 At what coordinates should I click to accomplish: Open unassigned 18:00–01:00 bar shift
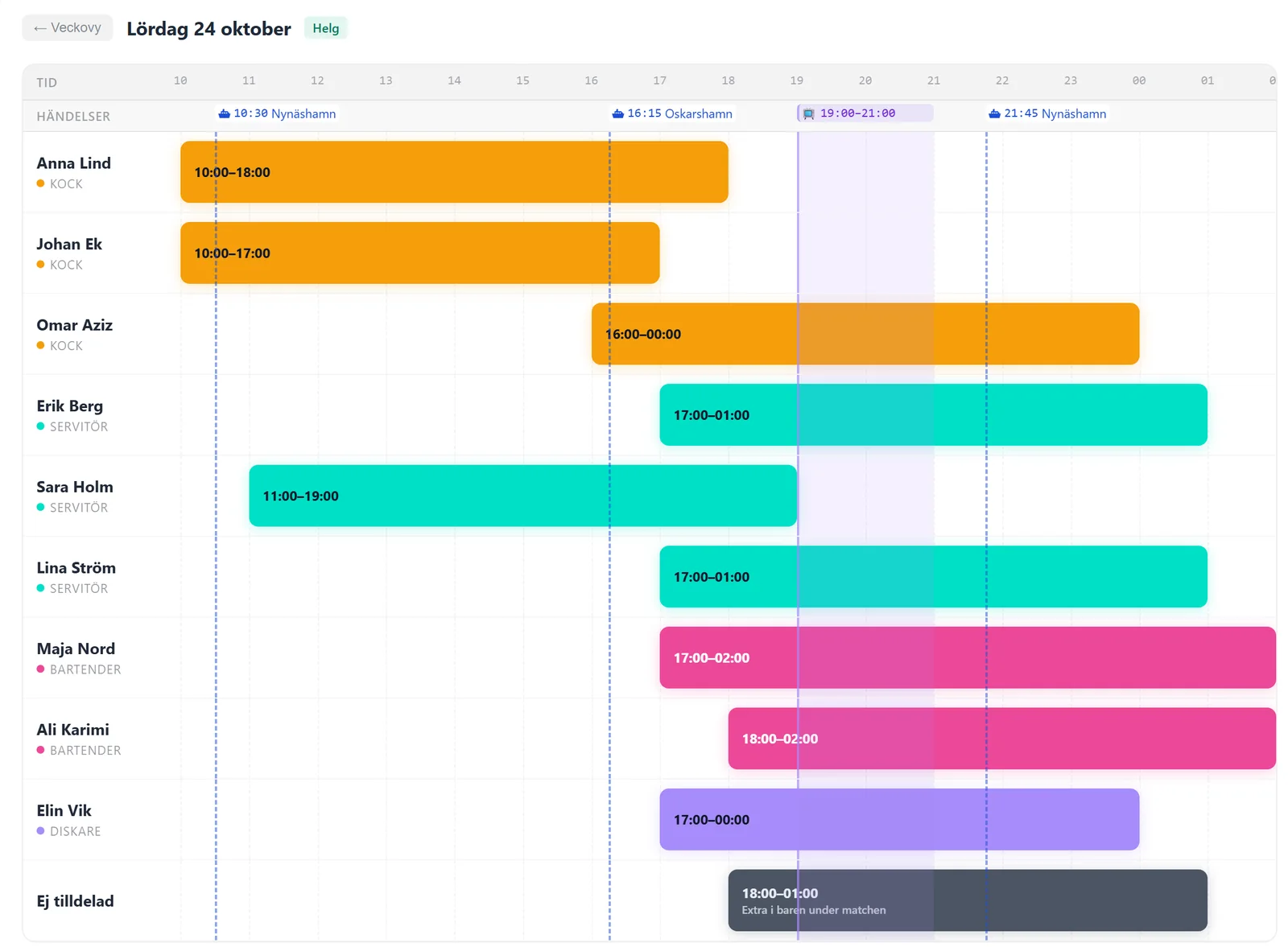(968, 900)
